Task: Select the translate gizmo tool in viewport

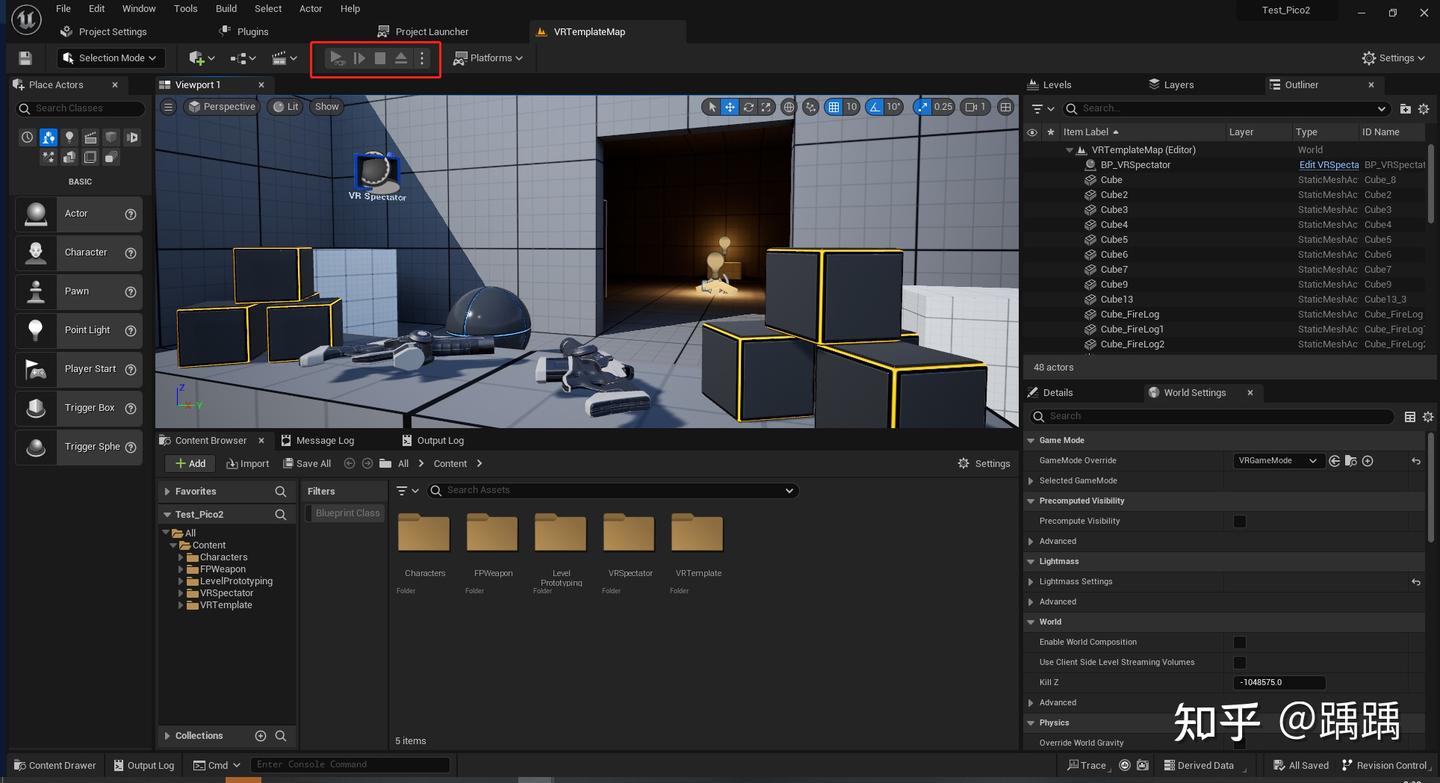Action: pos(730,107)
